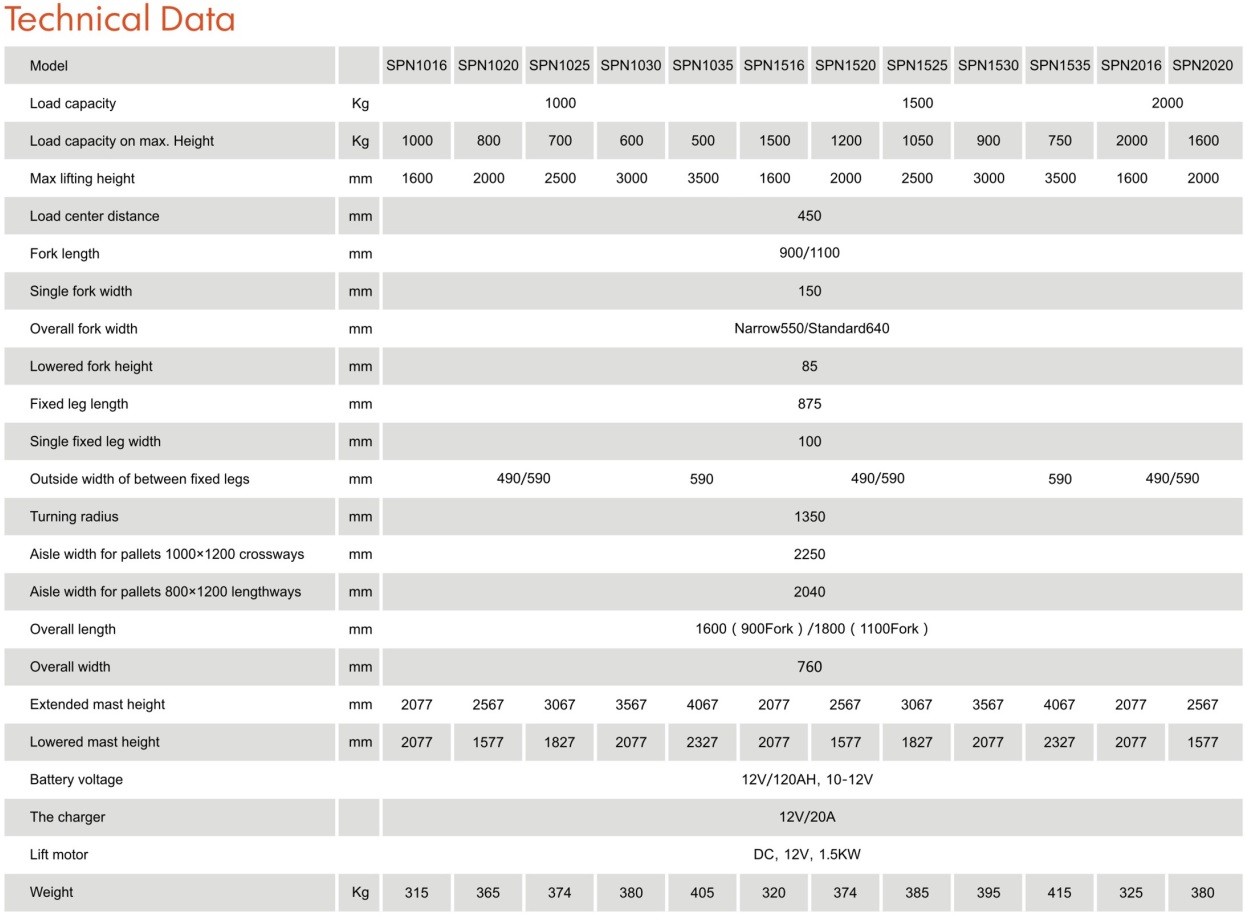Click the overall length value with fork options
Image resolution: width=1246 pixels, height=916 pixels.
coord(812,629)
